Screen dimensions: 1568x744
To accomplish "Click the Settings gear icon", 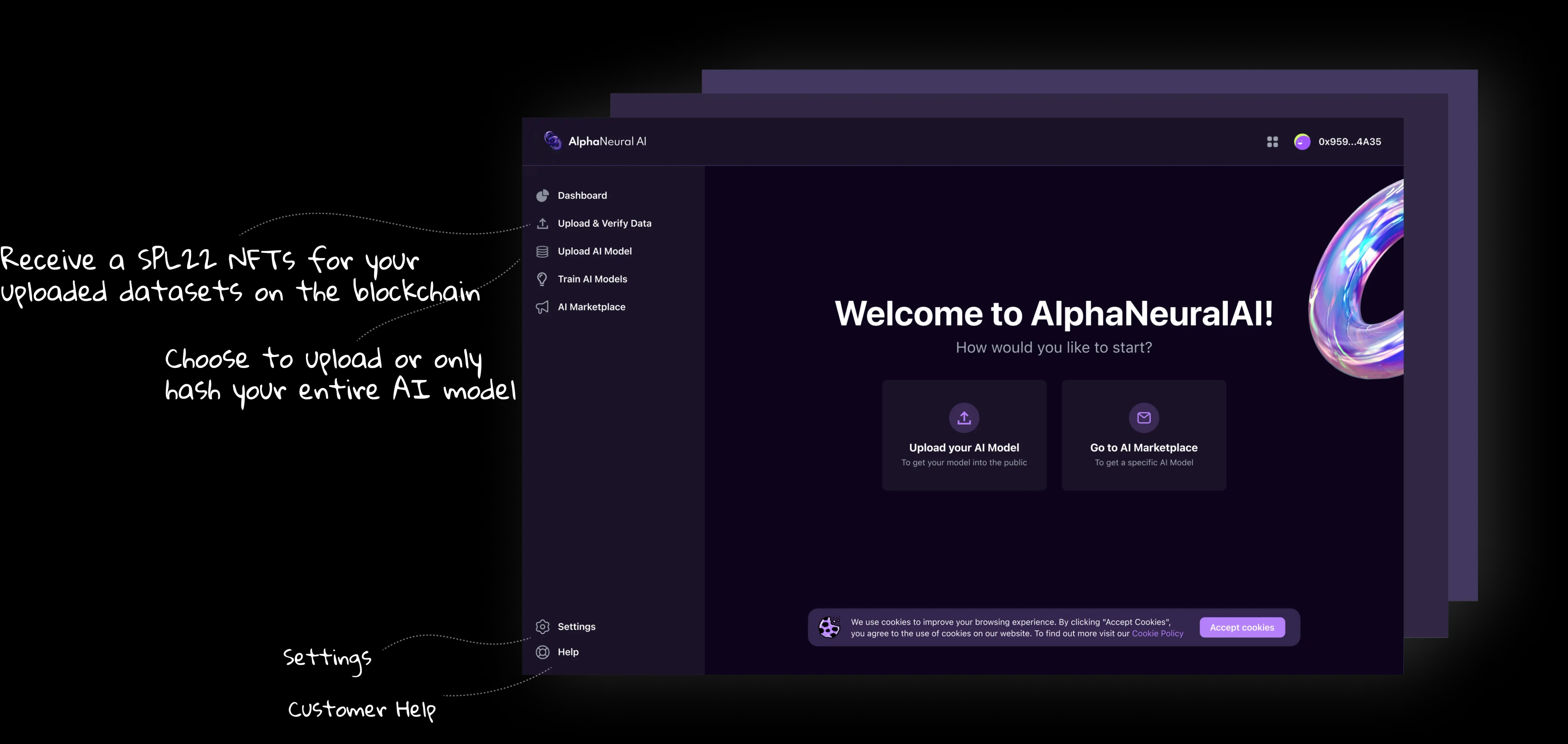I will click(x=542, y=626).
